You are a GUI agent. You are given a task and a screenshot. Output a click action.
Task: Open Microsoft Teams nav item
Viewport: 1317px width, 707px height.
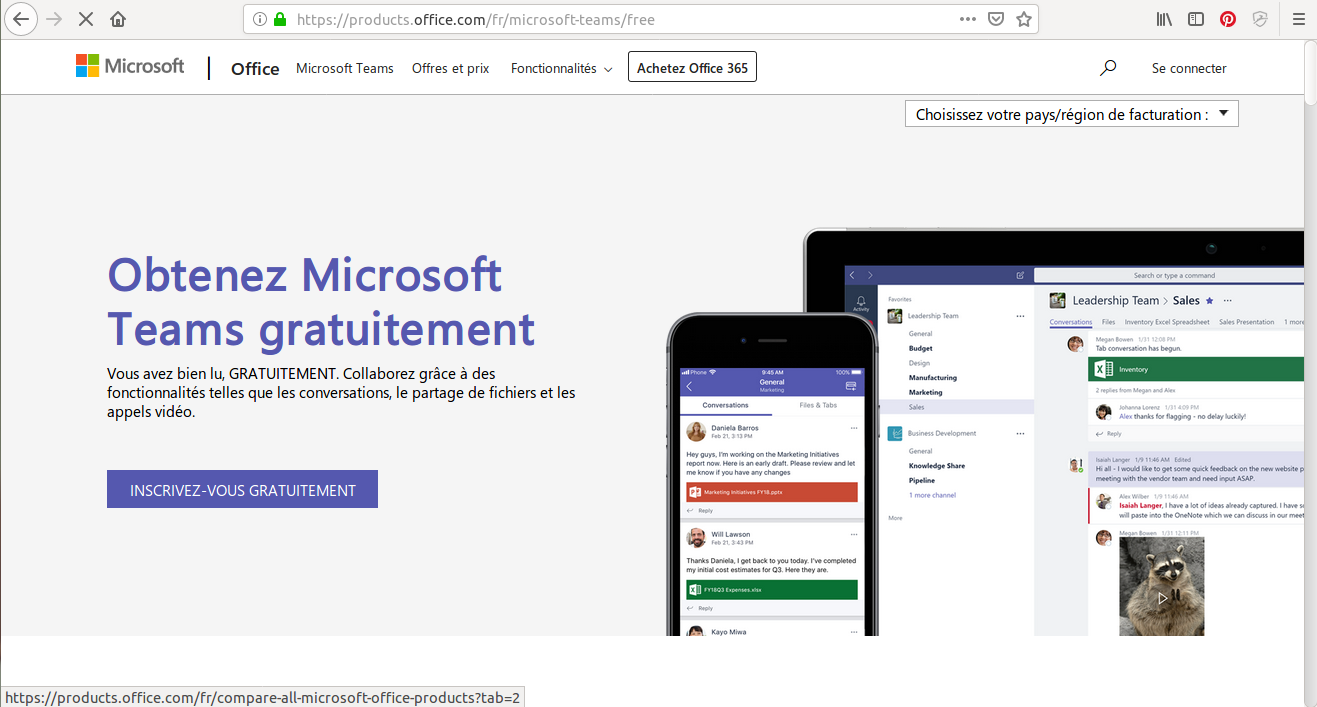(345, 68)
